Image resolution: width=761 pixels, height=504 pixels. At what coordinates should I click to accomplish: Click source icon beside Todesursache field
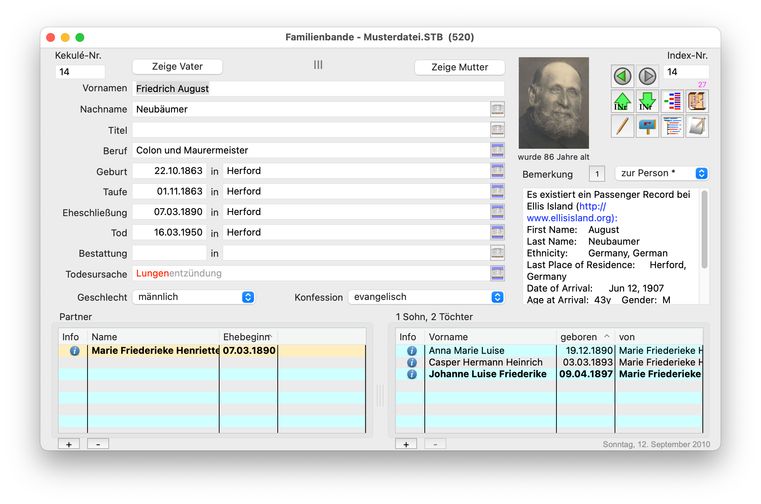pyautogui.click(x=497, y=273)
